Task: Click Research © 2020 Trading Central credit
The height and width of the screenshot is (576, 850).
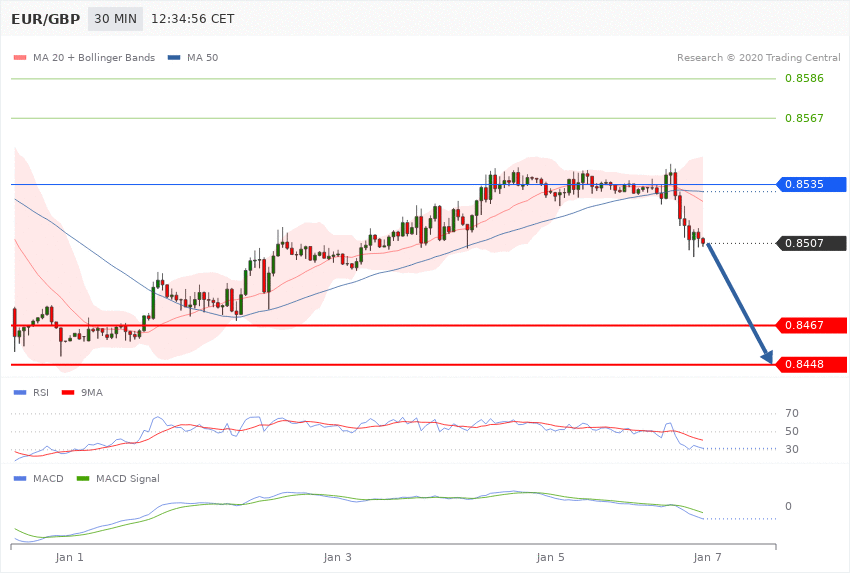Action: coord(758,57)
